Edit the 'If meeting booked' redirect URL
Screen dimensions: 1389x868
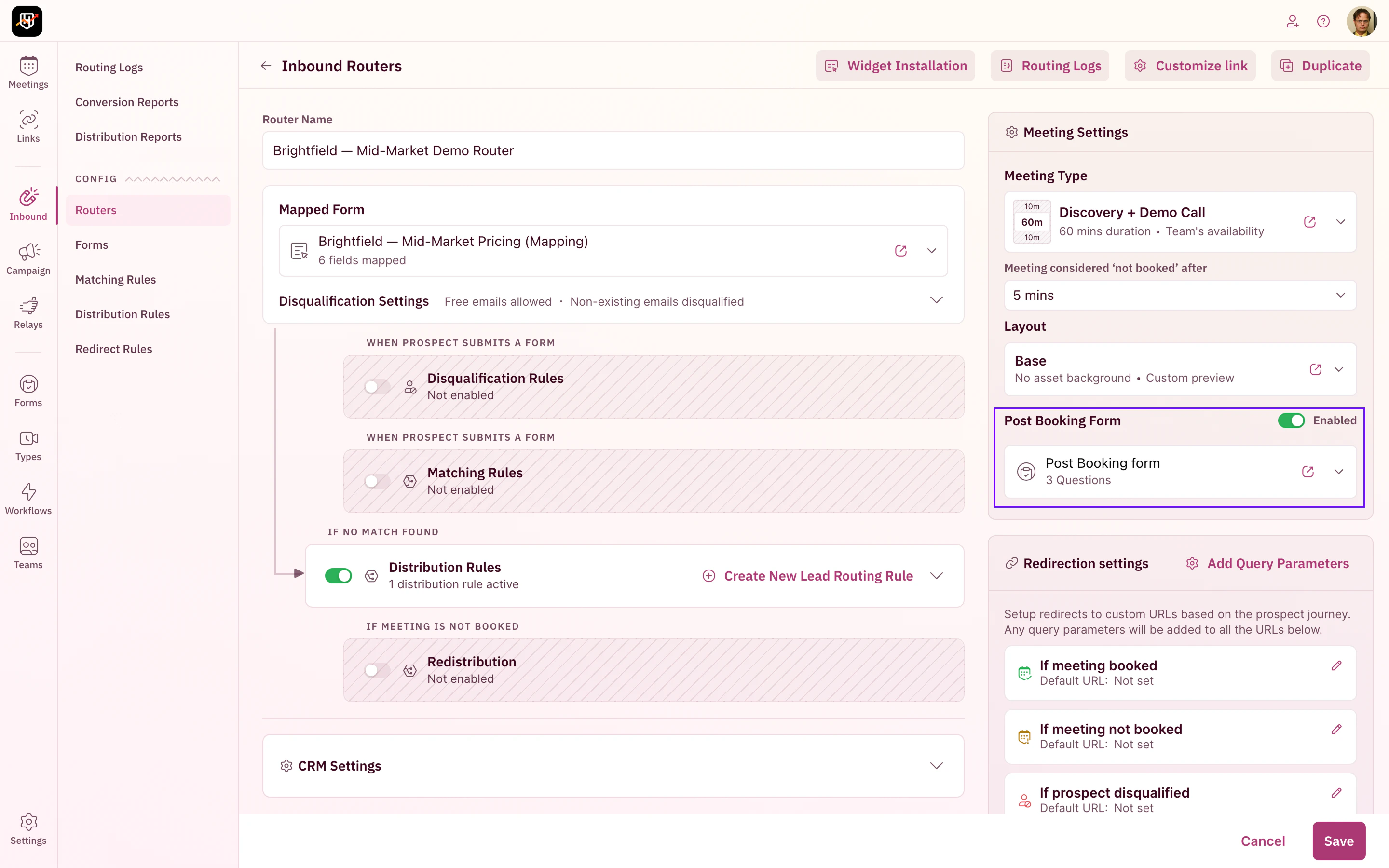(1337, 665)
